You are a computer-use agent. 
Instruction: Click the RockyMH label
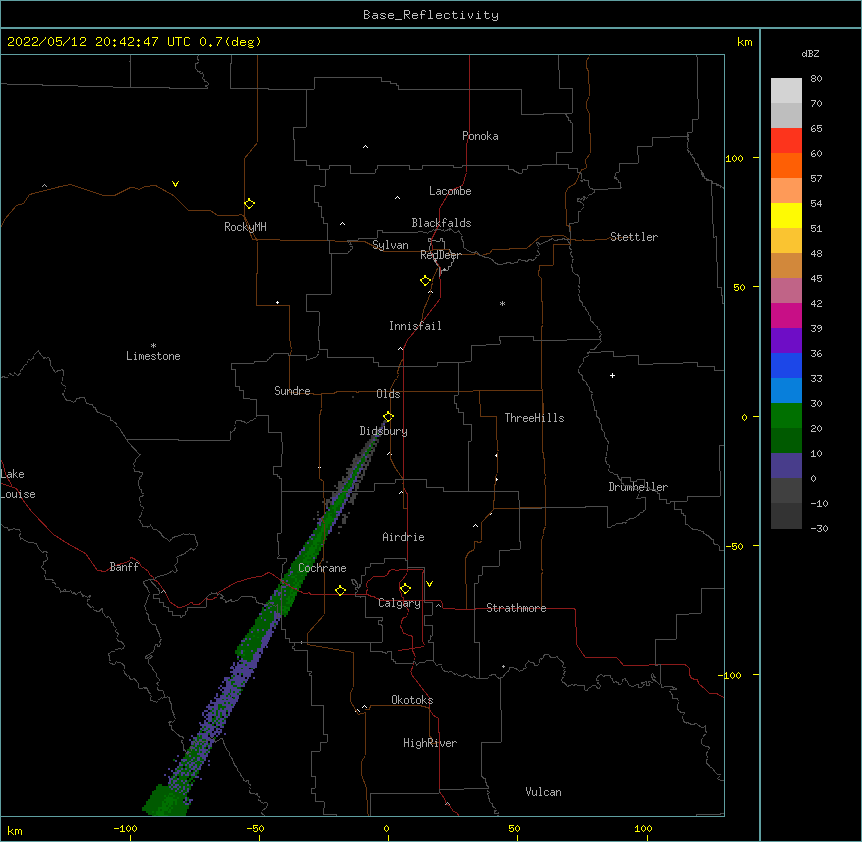pyautogui.click(x=245, y=227)
